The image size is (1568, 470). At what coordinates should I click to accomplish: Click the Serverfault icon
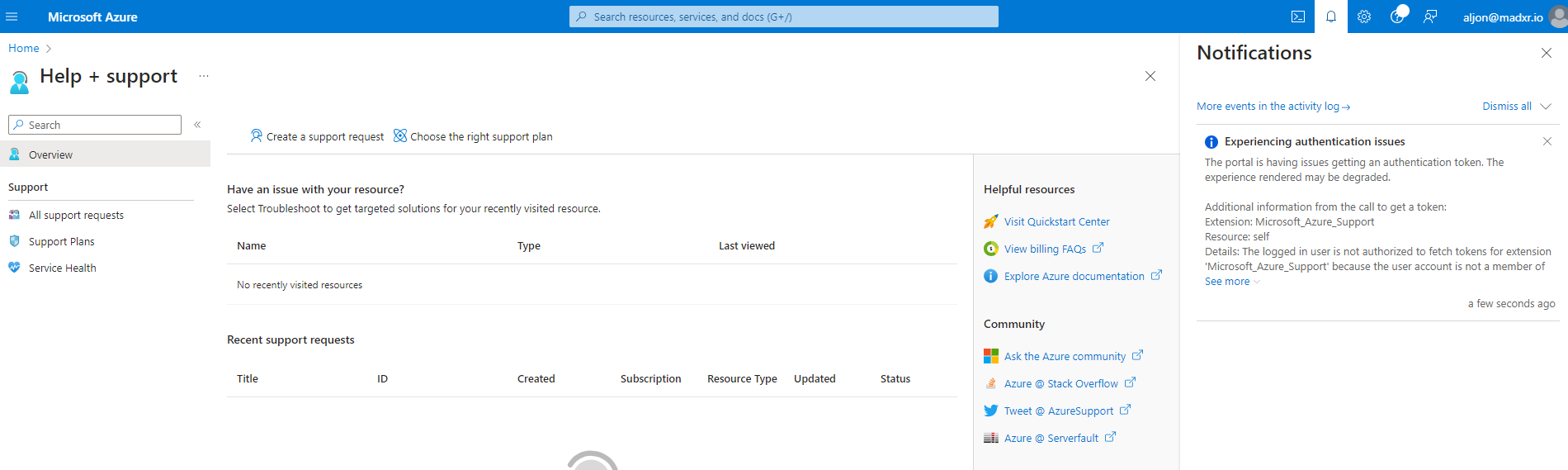(x=991, y=438)
